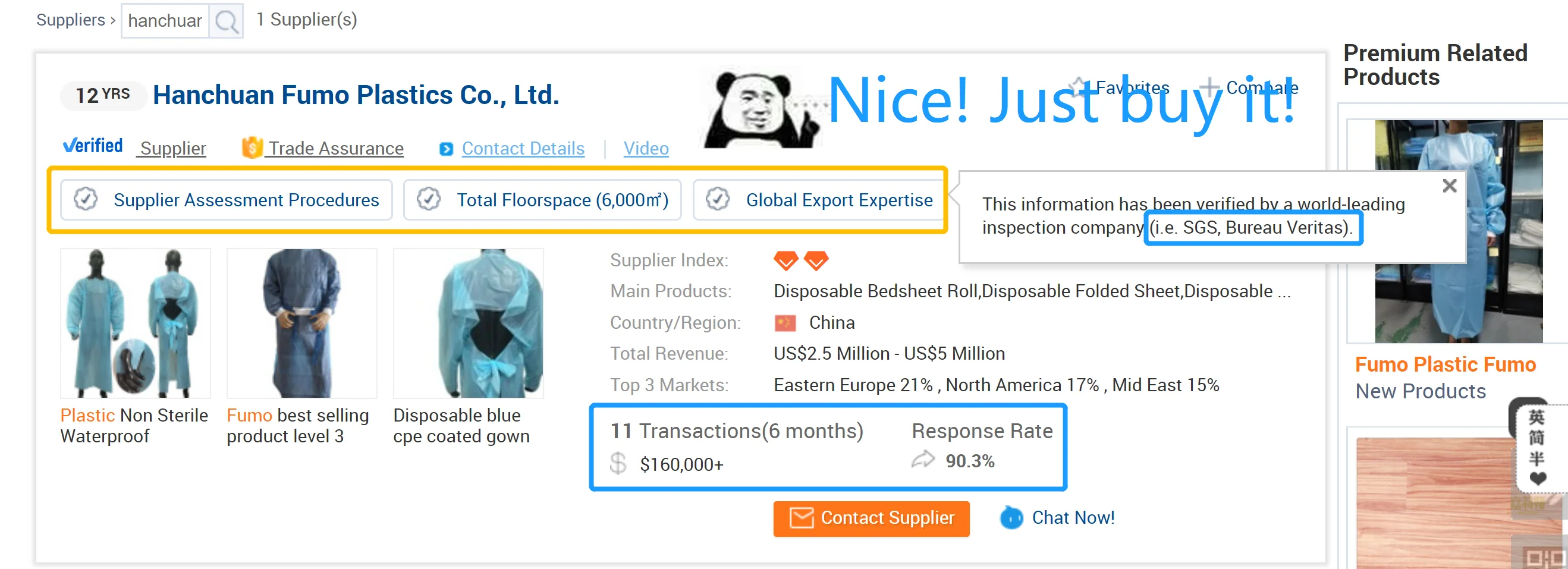Image resolution: width=1568 pixels, height=569 pixels.
Task: Open the Video link
Action: (x=646, y=149)
